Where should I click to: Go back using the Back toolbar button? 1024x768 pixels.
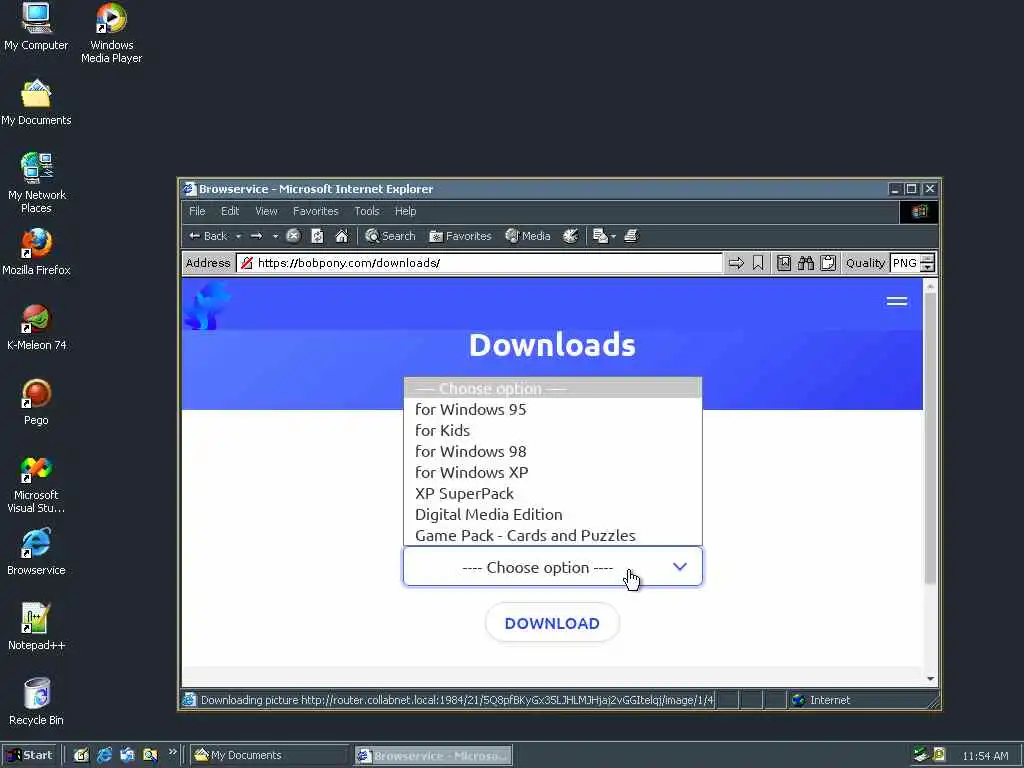coord(208,236)
